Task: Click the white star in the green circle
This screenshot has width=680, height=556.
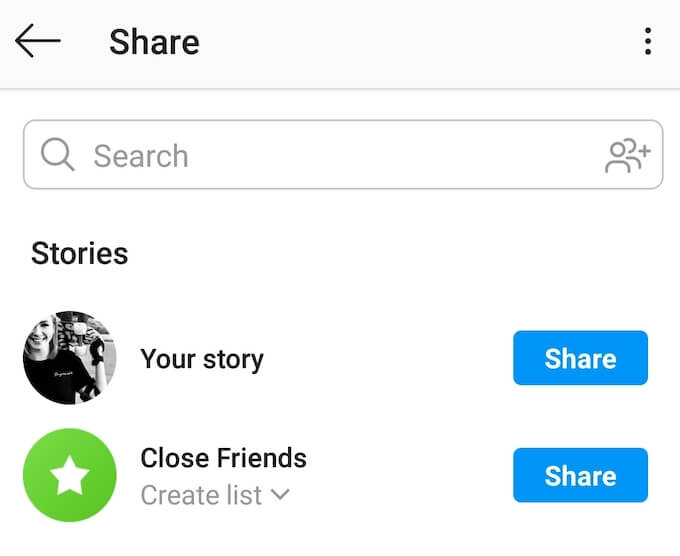Action: (70, 475)
